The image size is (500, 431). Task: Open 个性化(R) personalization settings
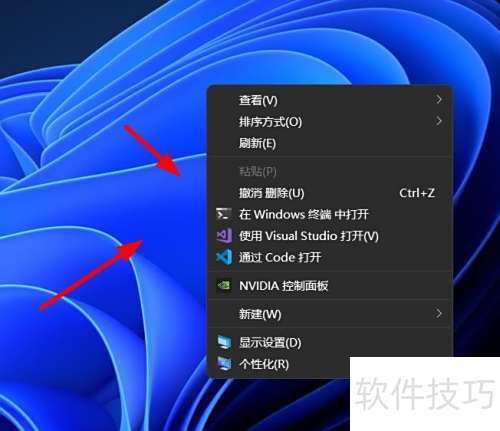[279, 364]
